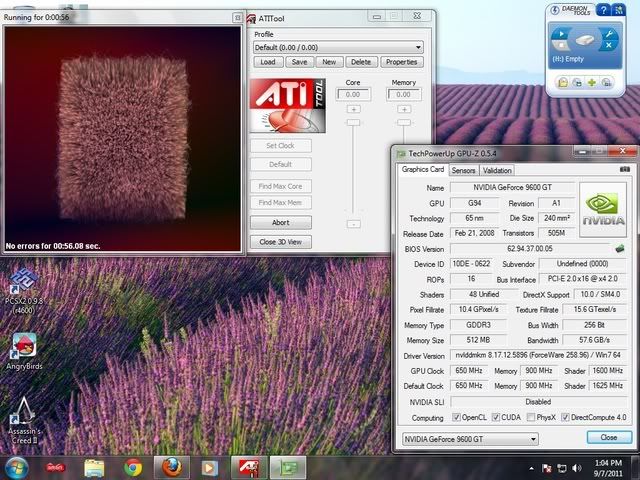This screenshot has width=640, height=480.
Task: Open the GPU selection dropdown in GPU-Z
Action: click(470, 439)
